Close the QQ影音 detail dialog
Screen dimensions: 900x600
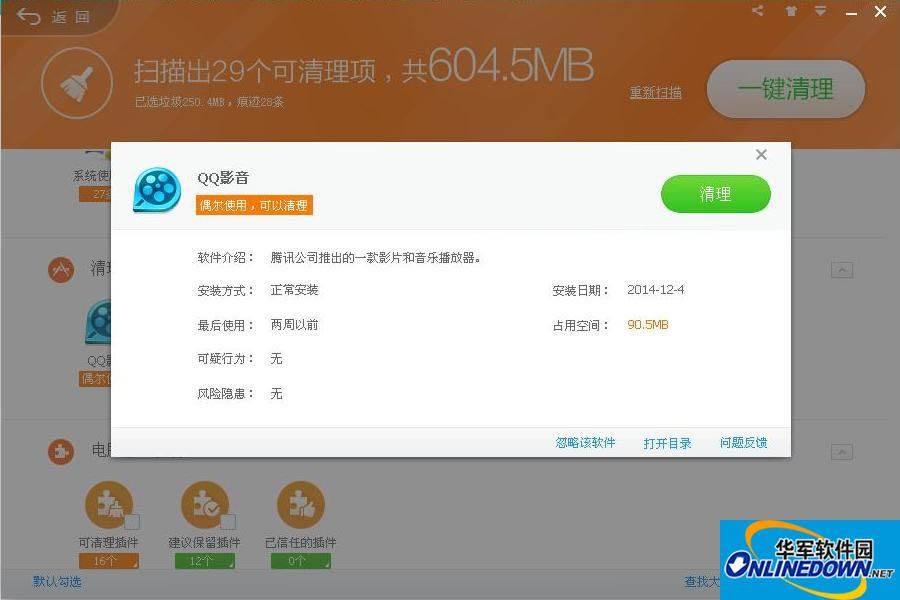[761, 154]
